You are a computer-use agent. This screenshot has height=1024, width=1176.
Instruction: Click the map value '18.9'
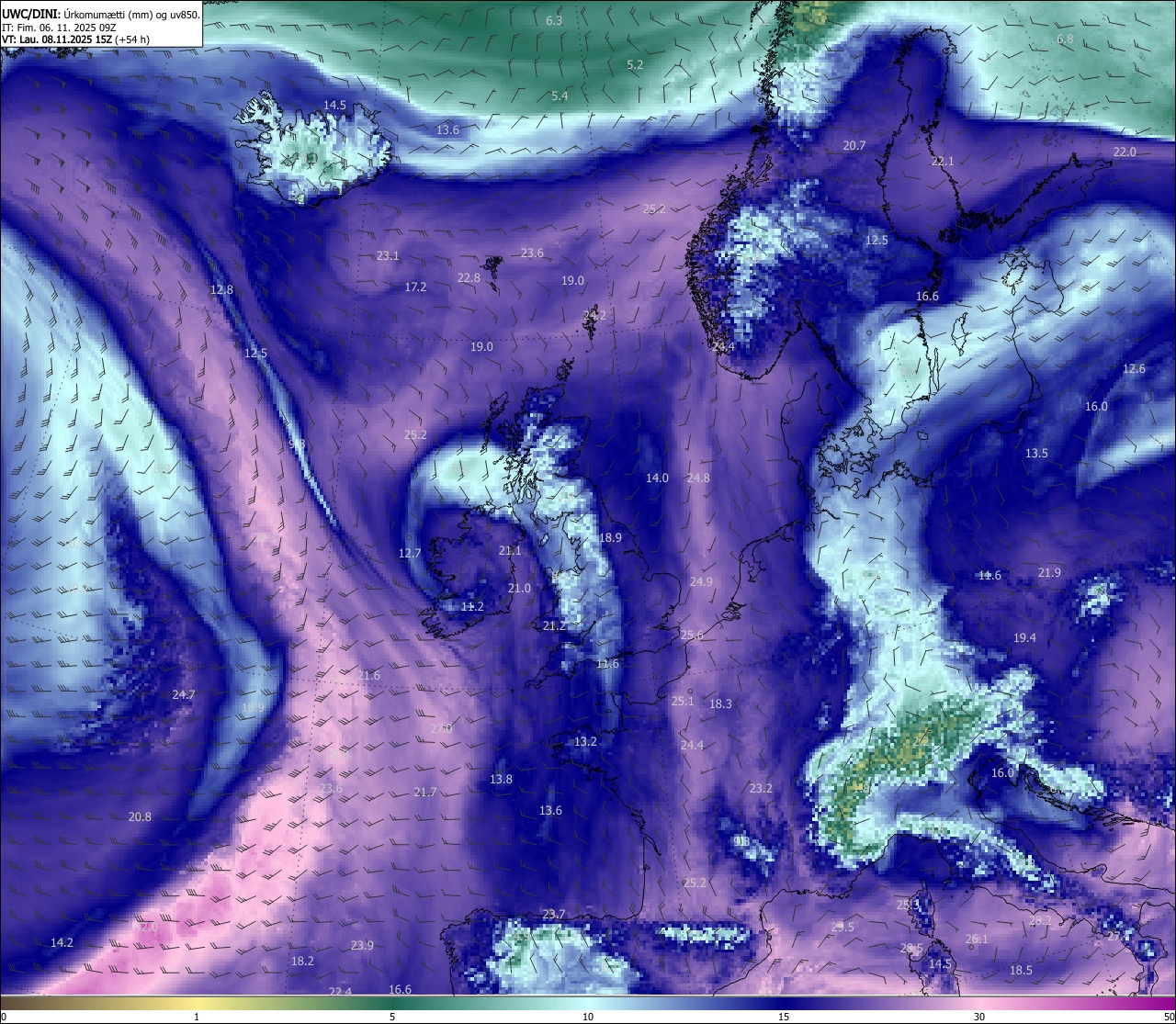coord(610,537)
